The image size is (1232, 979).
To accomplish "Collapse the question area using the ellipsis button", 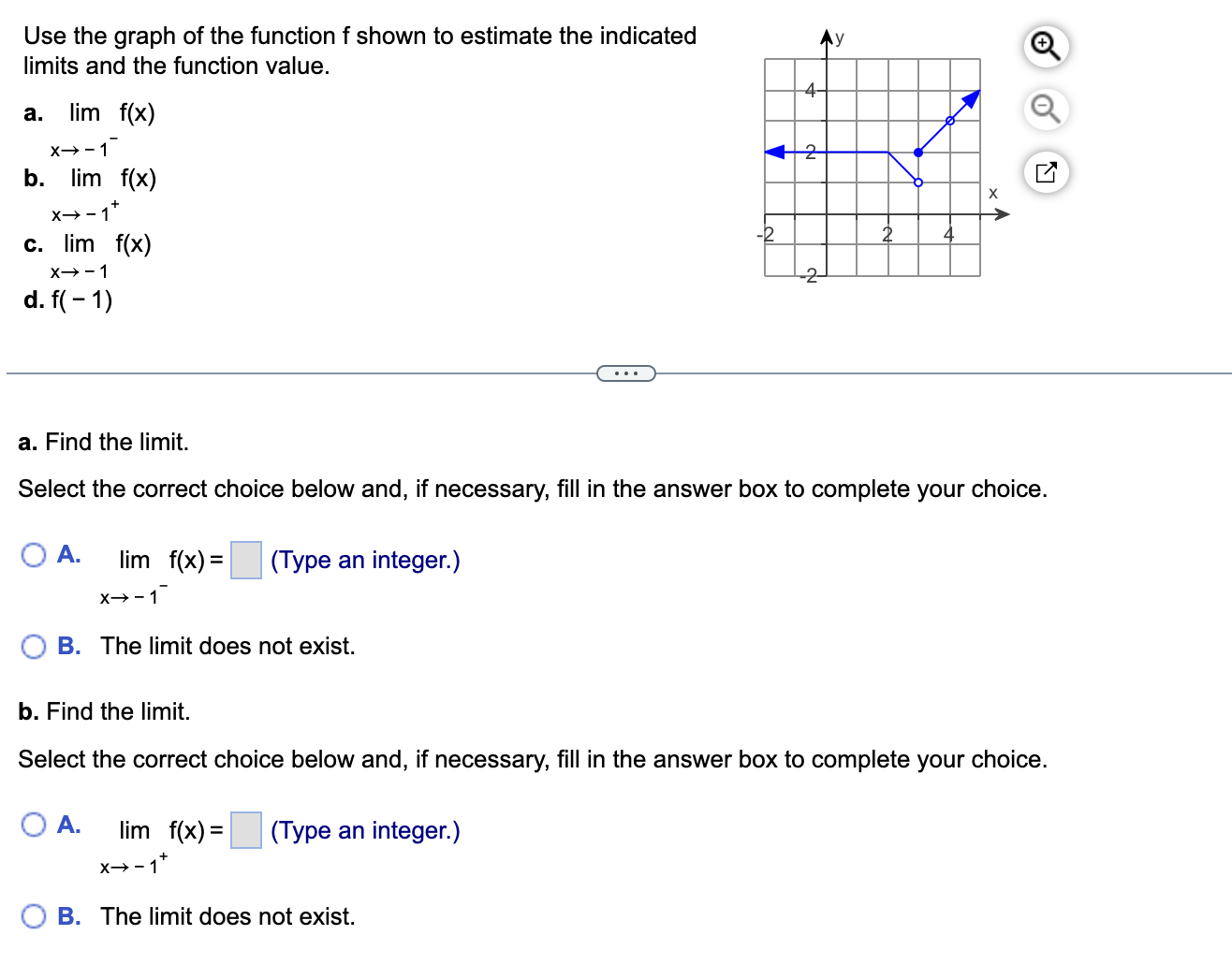I will (x=625, y=373).
